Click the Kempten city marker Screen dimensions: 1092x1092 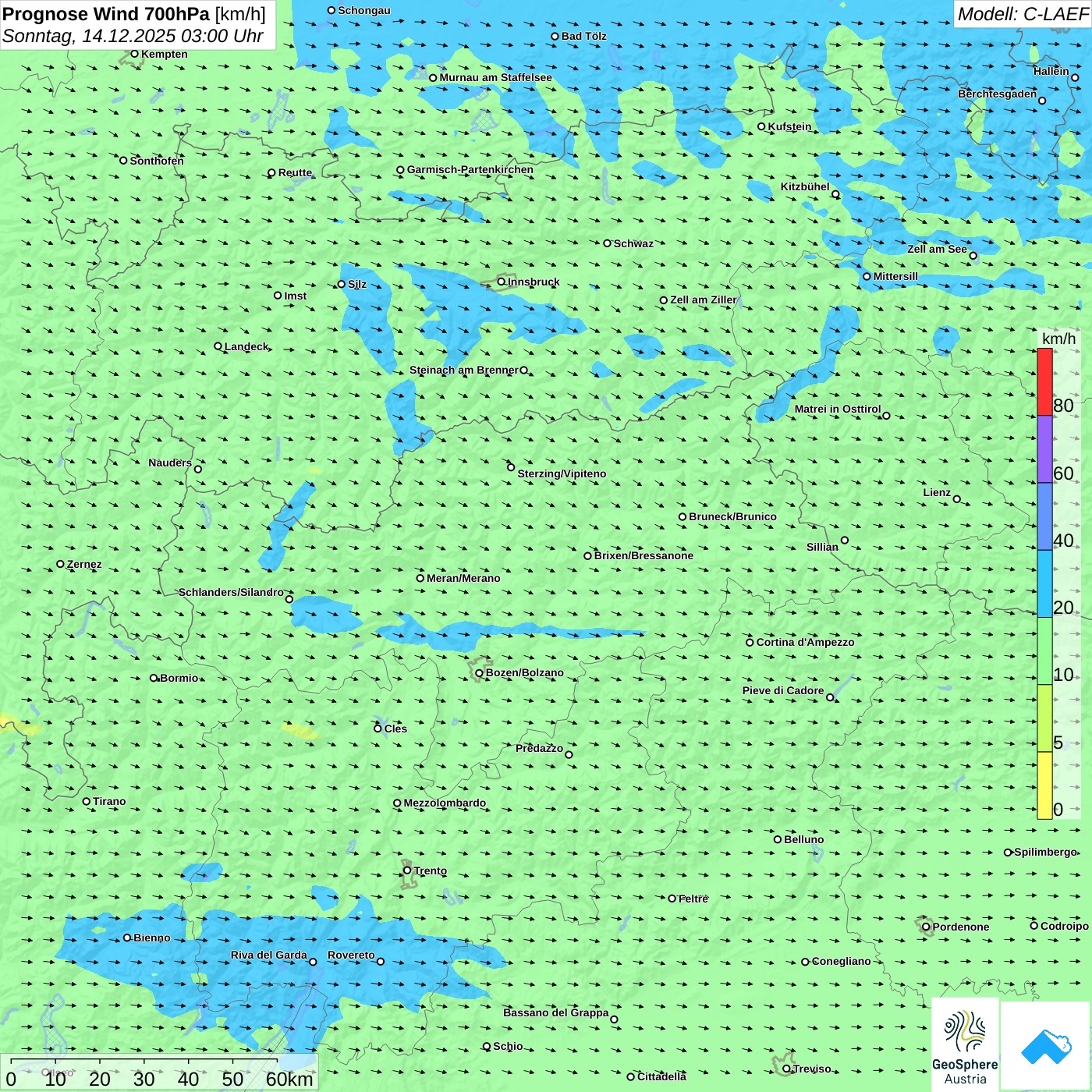pos(134,54)
